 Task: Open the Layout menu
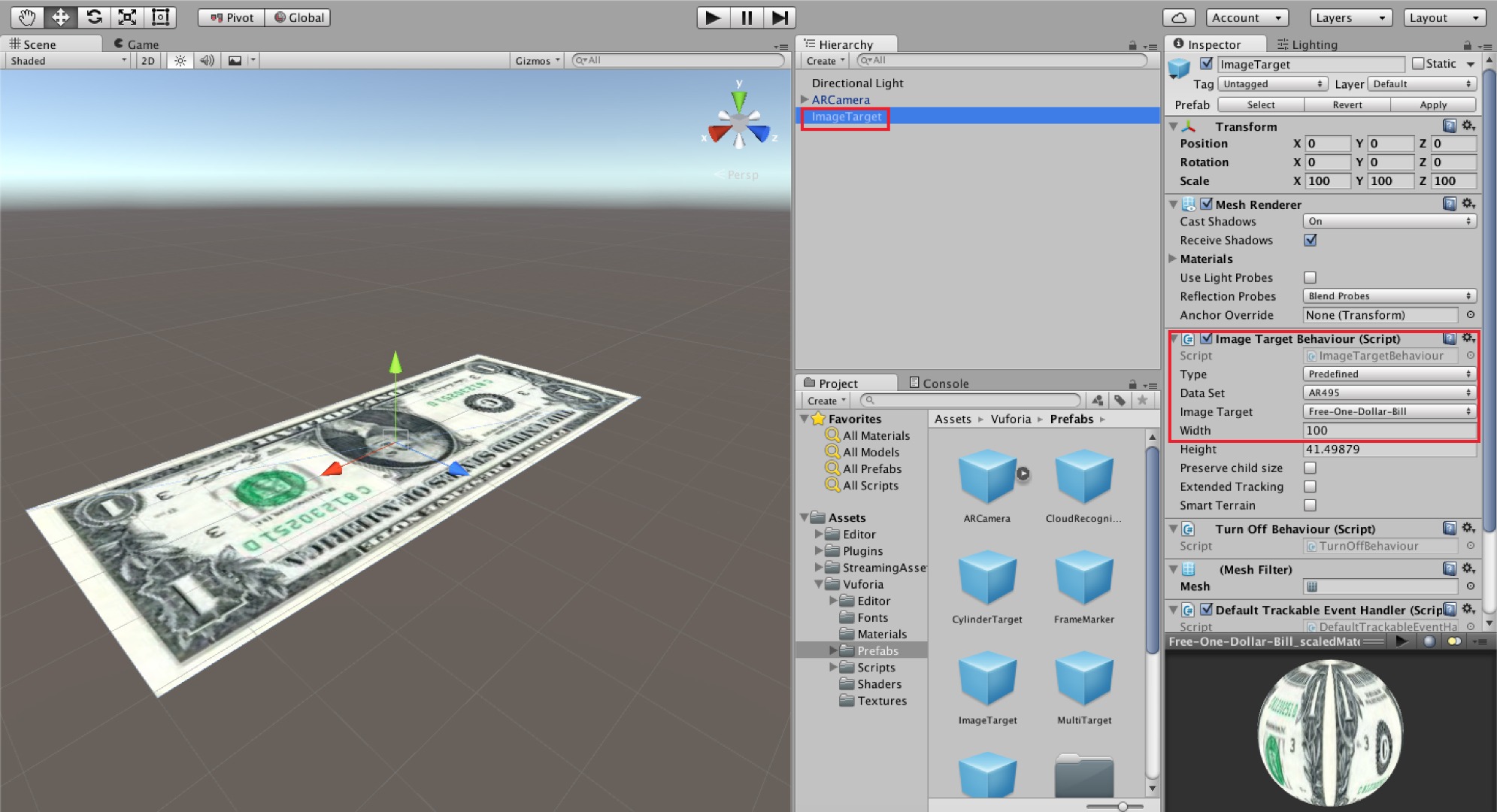(1444, 17)
